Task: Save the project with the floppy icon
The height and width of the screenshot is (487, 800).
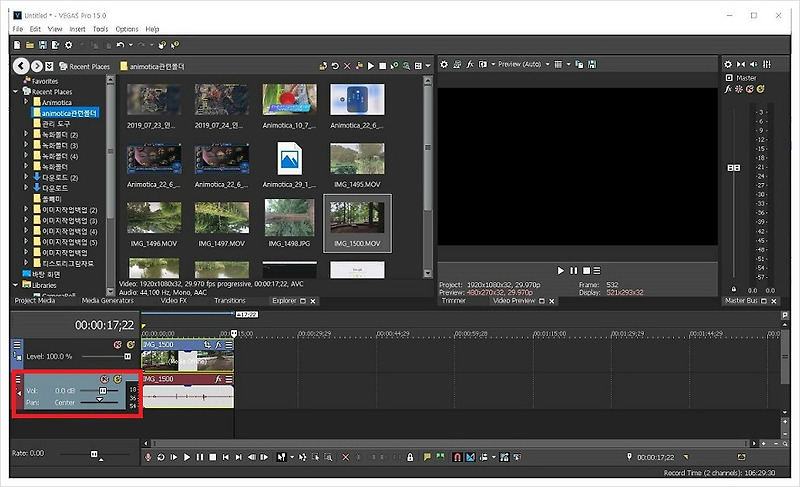Action: coord(42,45)
